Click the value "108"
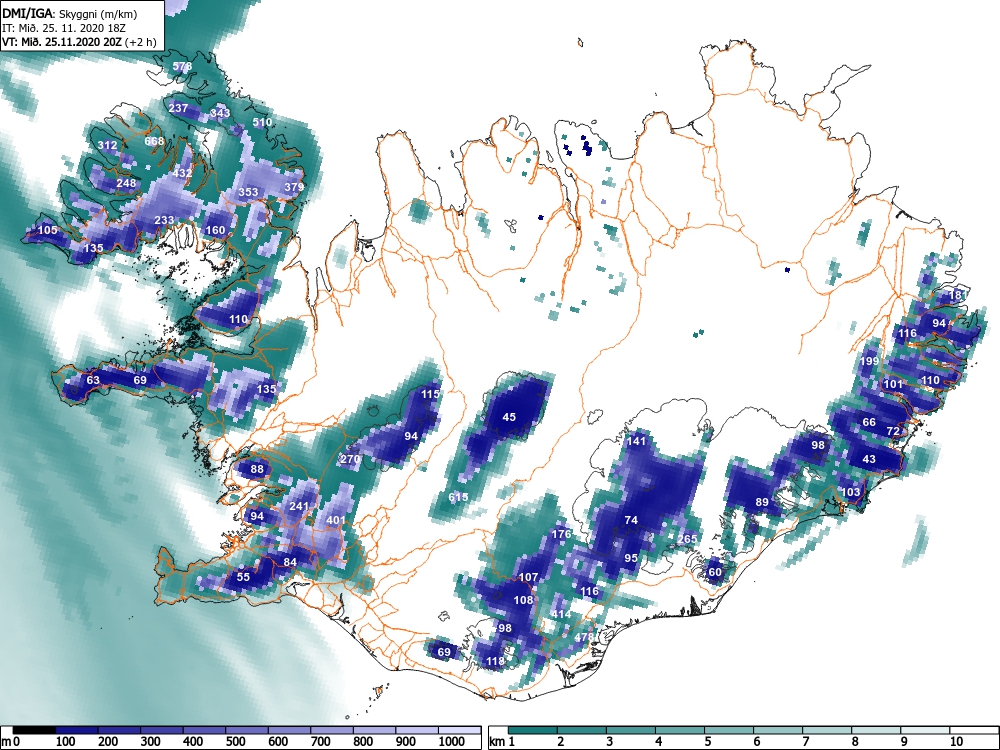 click(x=523, y=600)
